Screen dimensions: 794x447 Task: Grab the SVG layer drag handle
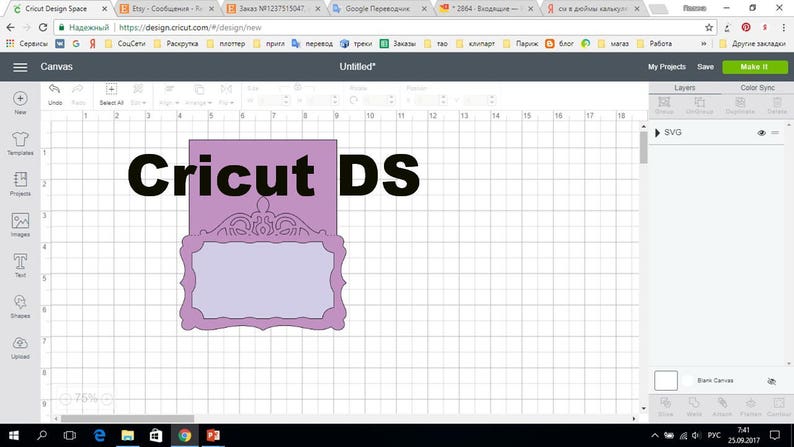pos(775,133)
